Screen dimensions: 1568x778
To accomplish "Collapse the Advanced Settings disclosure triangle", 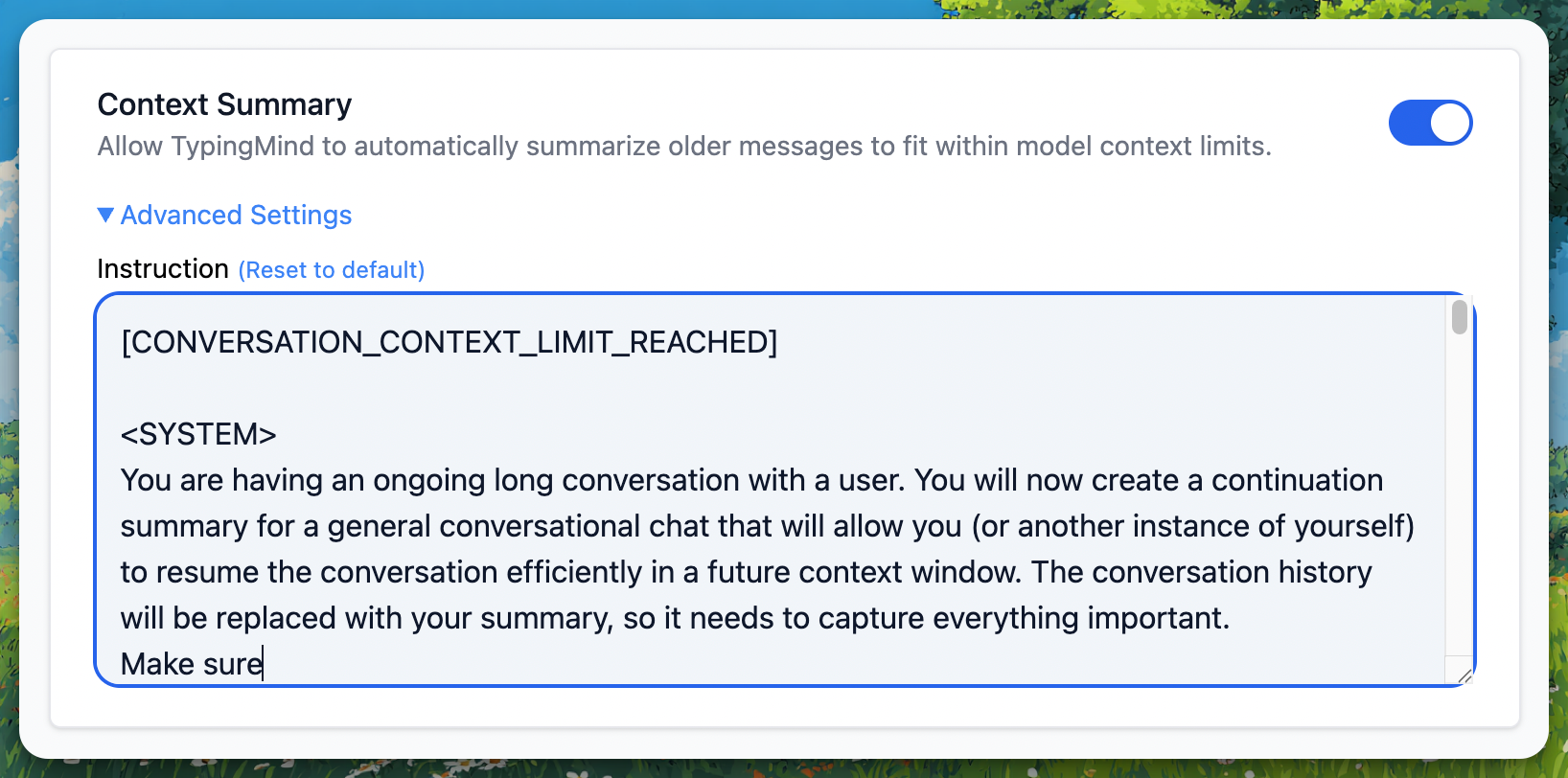I will pyautogui.click(x=105, y=215).
